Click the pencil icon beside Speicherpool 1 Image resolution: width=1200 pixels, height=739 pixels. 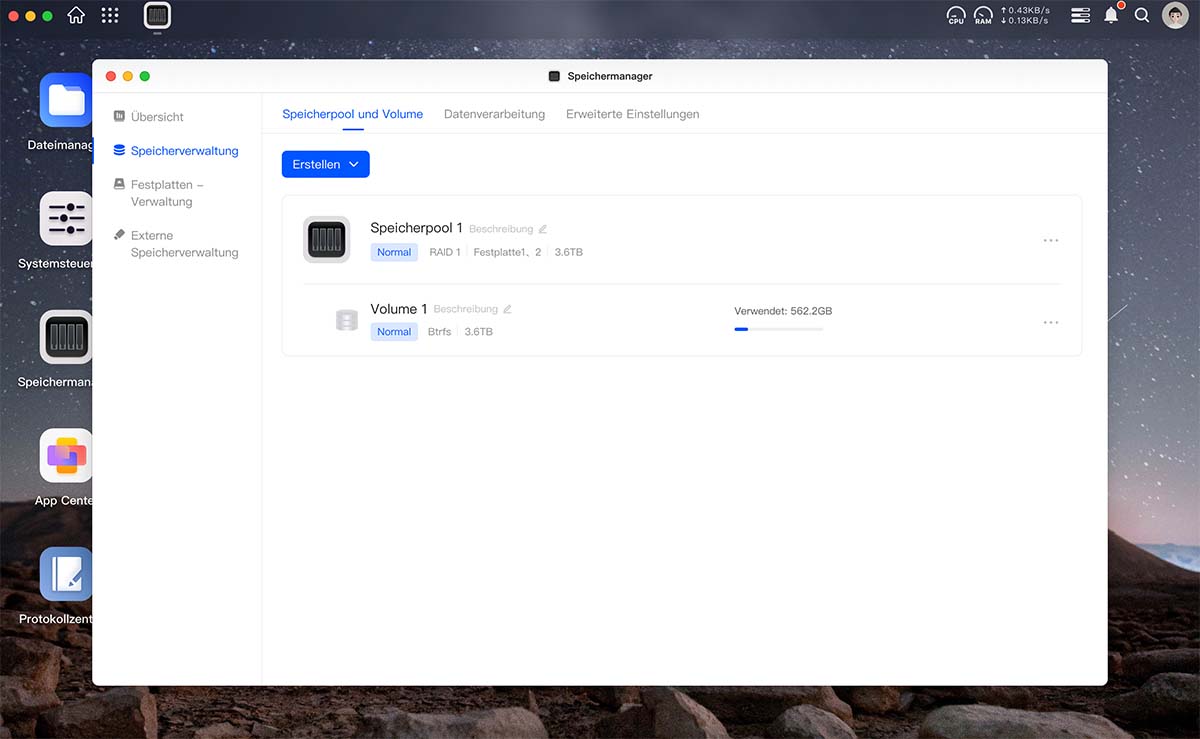[543, 229]
